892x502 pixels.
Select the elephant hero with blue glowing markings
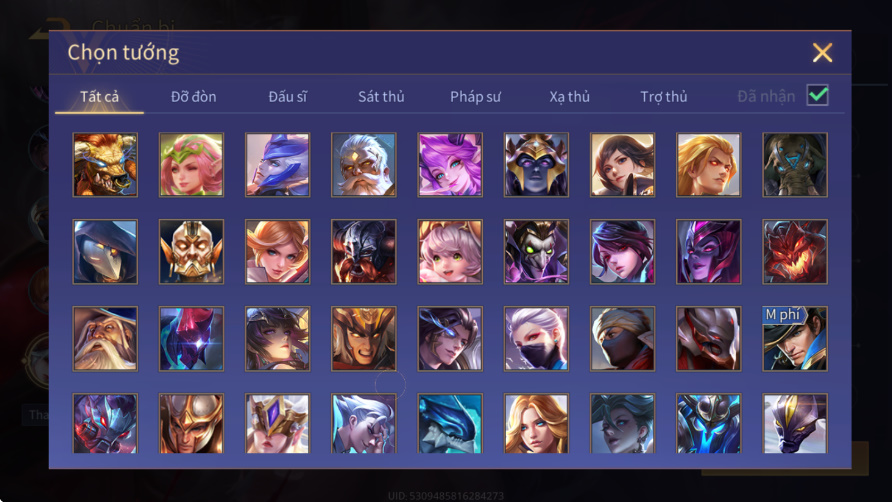(x=795, y=165)
